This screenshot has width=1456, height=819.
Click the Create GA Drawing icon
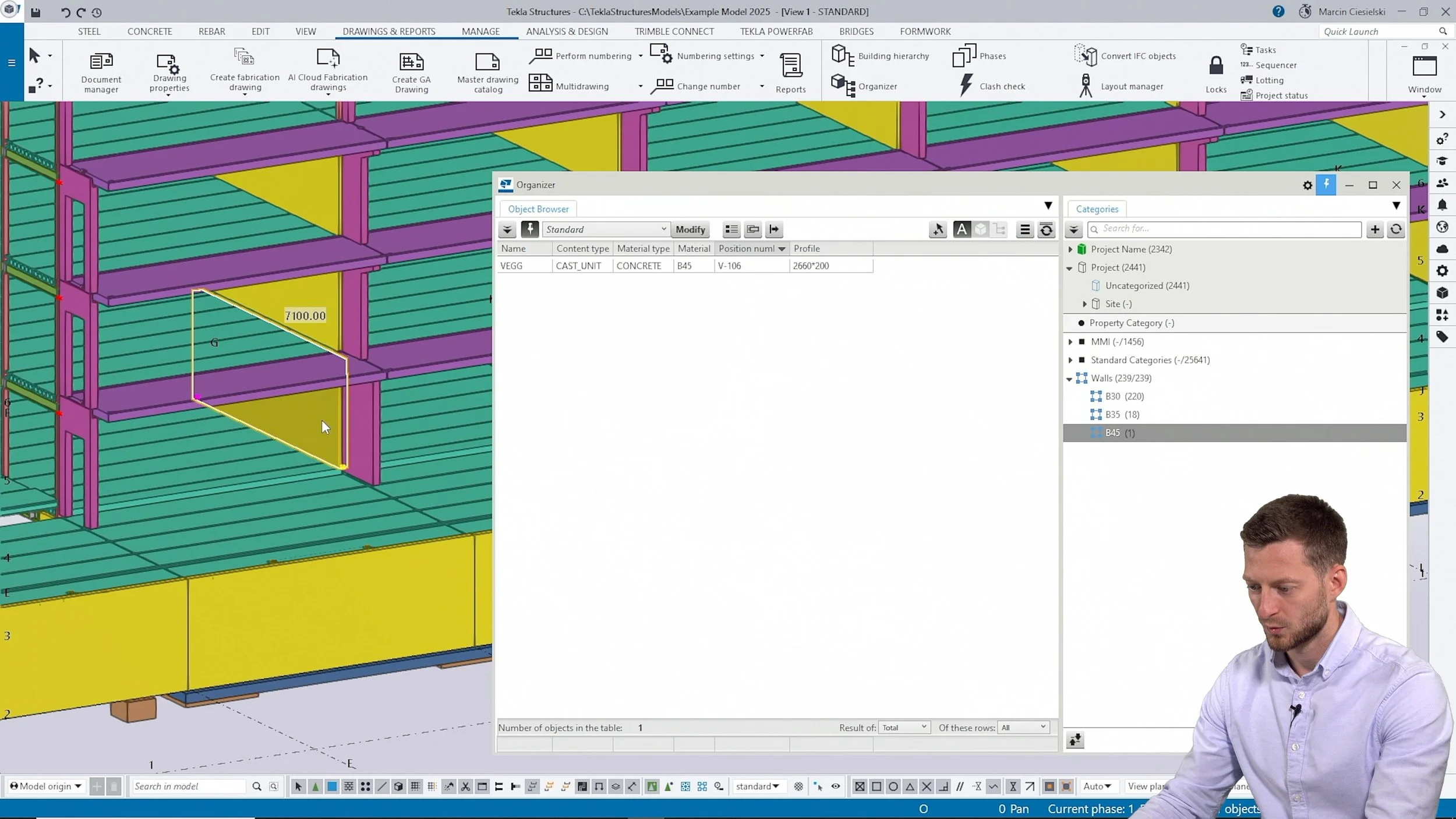(x=411, y=62)
